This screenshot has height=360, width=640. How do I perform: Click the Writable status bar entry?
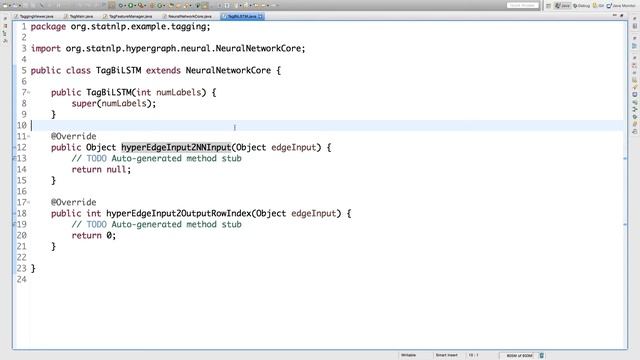click(x=408, y=355)
